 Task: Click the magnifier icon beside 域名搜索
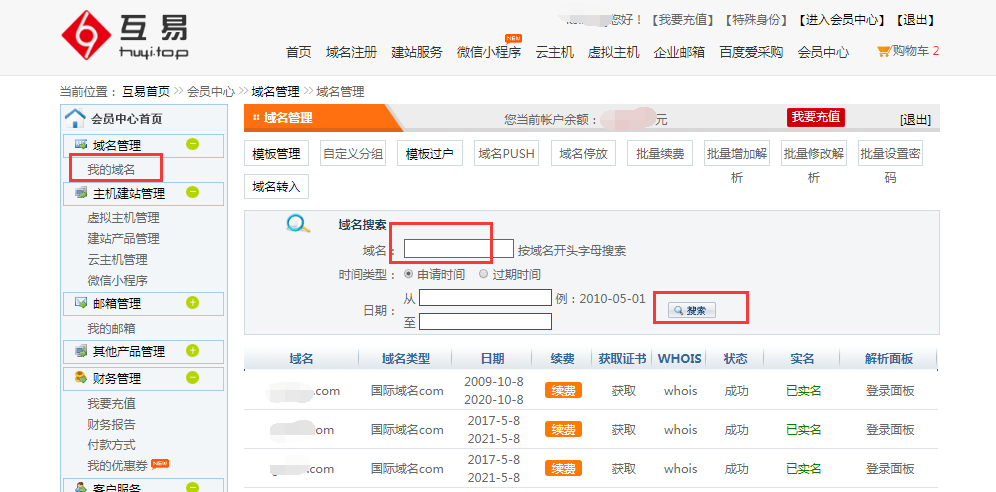pyautogui.click(x=298, y=224)
